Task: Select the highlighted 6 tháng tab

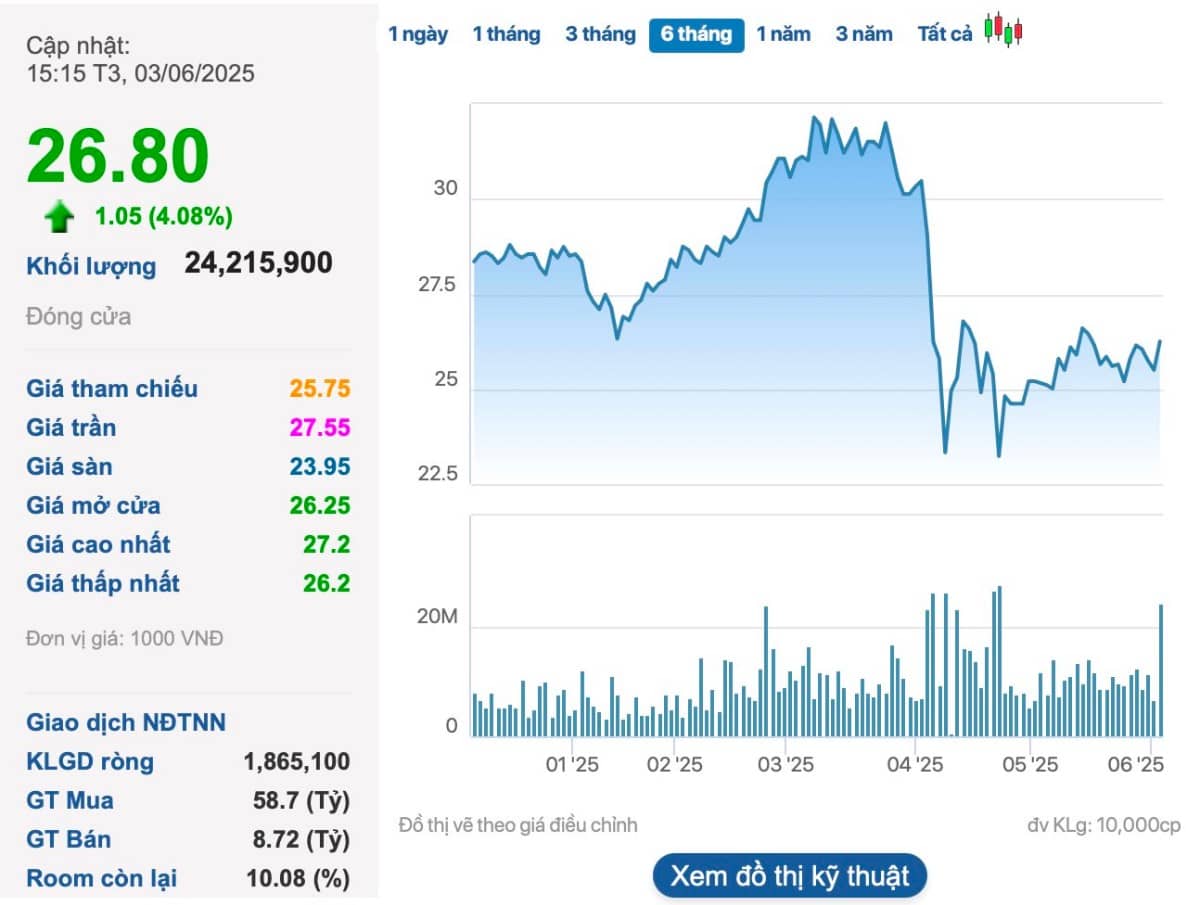Action: 696,35
